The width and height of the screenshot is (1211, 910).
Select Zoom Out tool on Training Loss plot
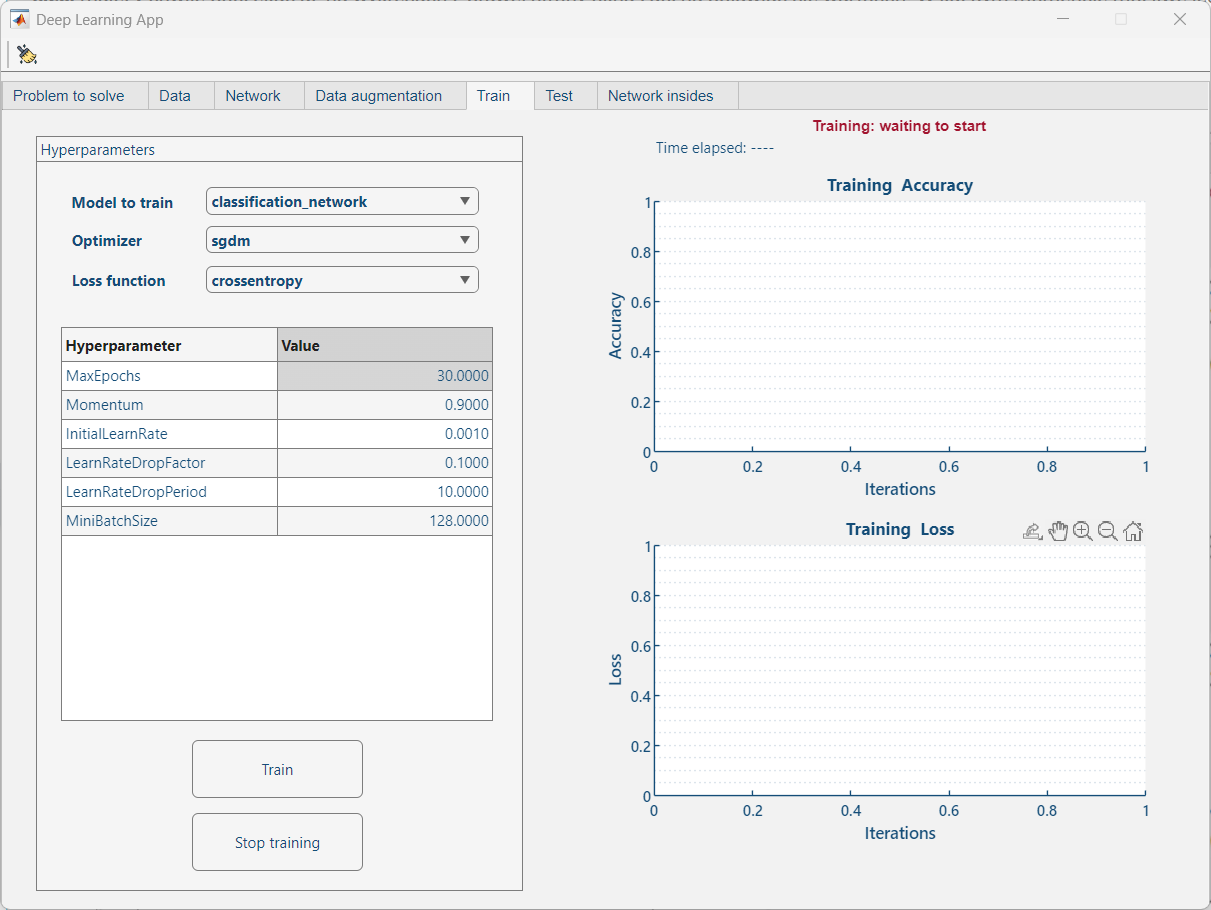click(1107, 531)
